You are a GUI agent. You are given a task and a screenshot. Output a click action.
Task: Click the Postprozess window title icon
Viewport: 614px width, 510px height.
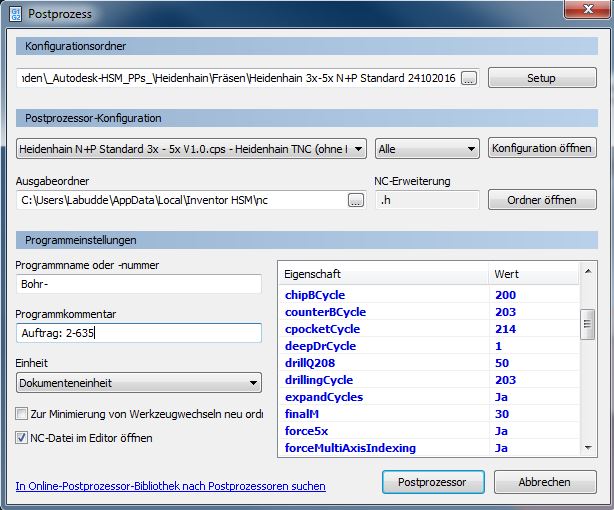pyautogui.click(x=15, y=14)
